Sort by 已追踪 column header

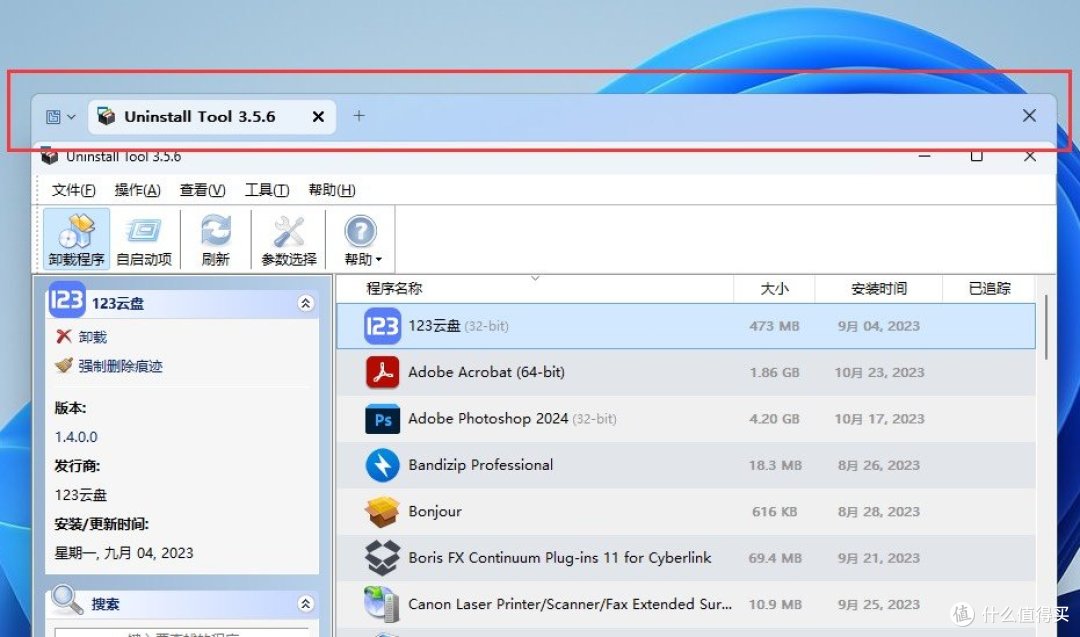(989, 289)
